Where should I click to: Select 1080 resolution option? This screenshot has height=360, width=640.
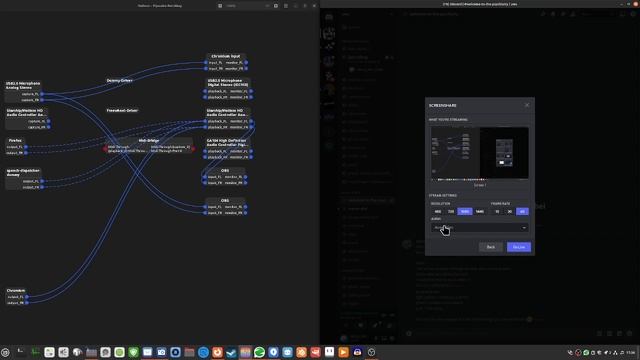point(464,211)
